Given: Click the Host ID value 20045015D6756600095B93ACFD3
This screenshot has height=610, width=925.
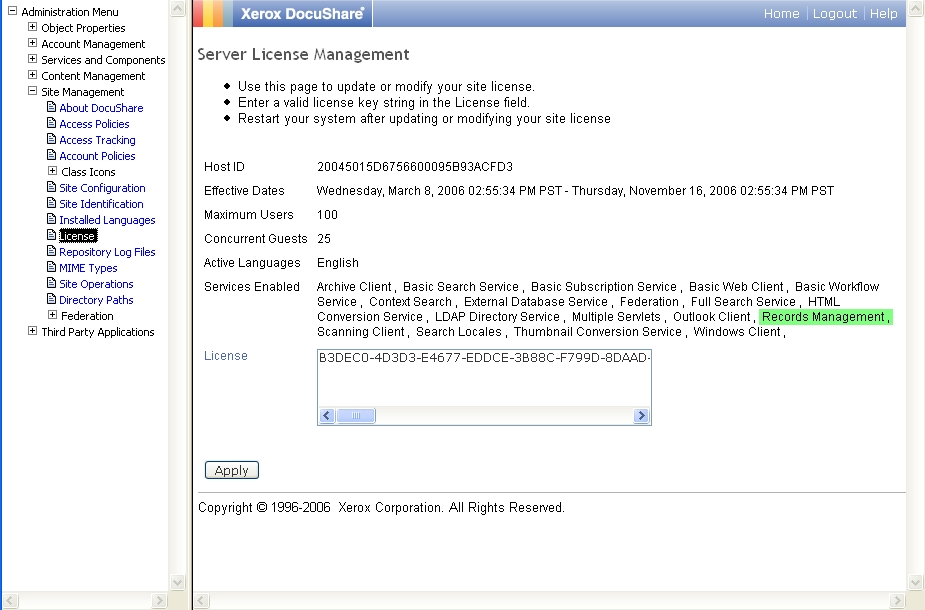Looking at the screenshot, I should click(415, 167).
